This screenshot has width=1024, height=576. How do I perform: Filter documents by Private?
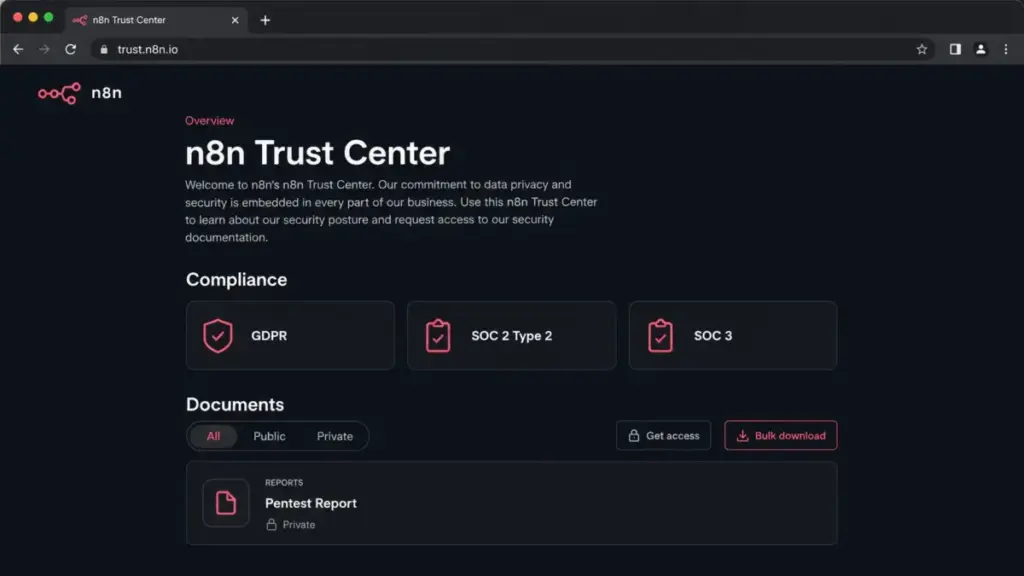tap(335, 436)
